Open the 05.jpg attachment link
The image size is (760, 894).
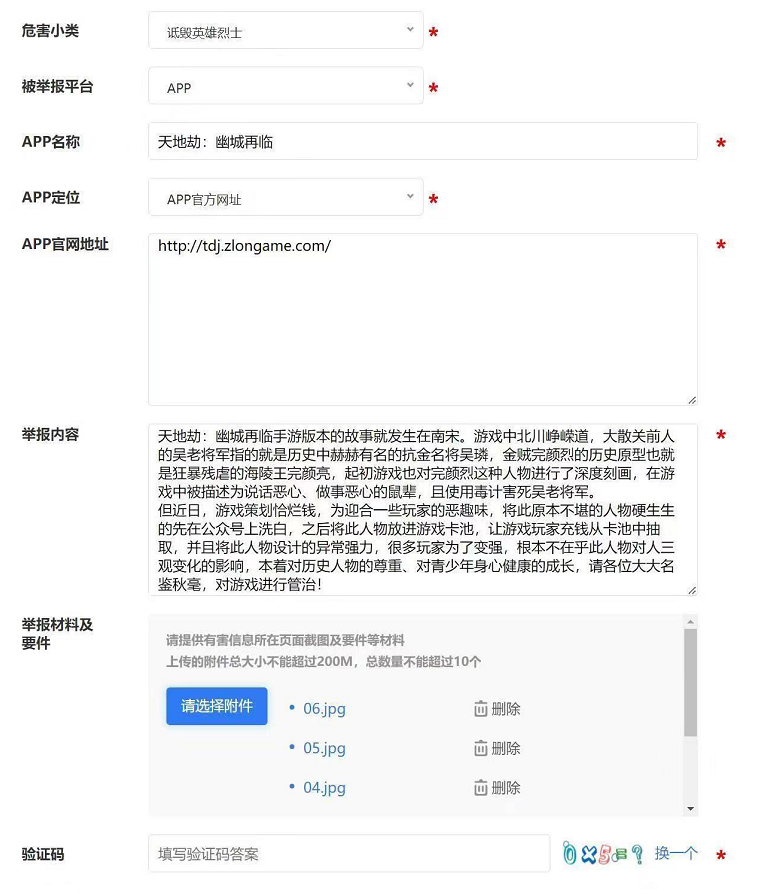tap(324, 748)
